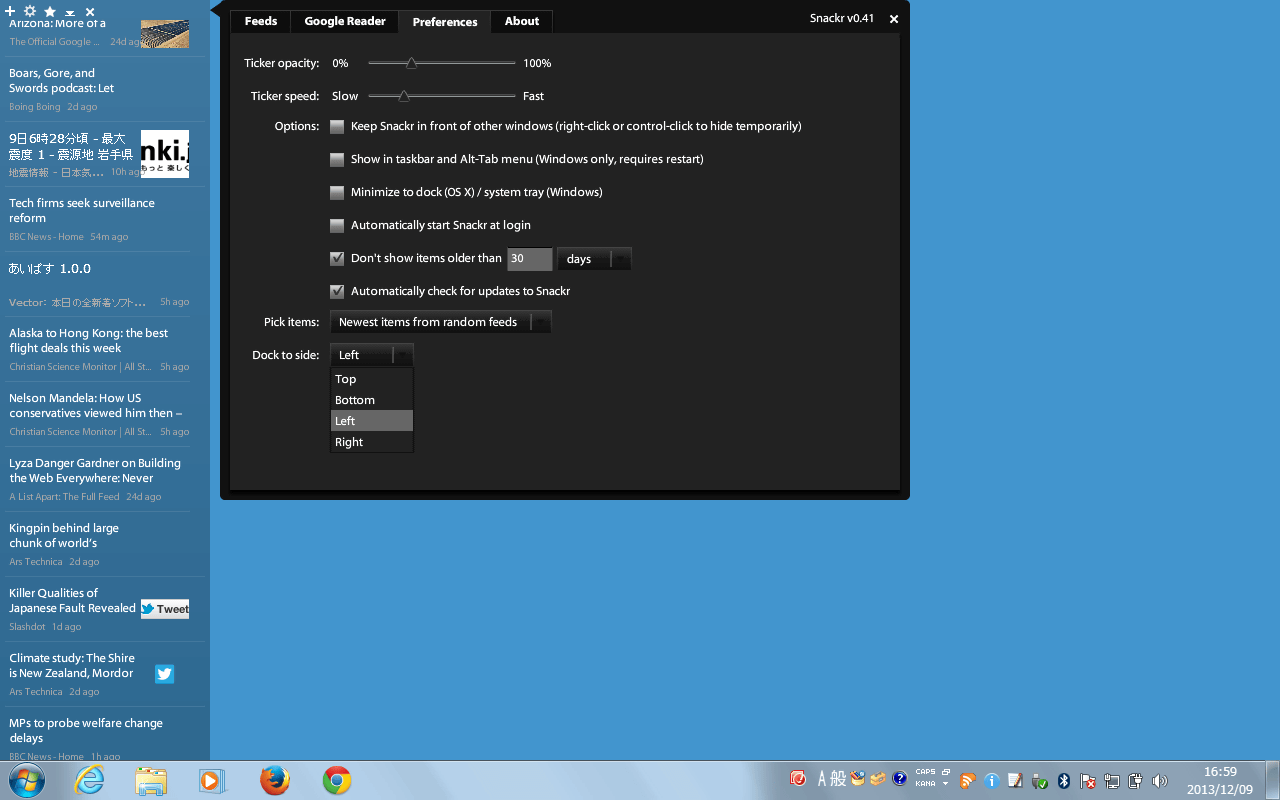Click 'Climate study: The Shire' headline
Screen dimensions: 1280x800
72,666
